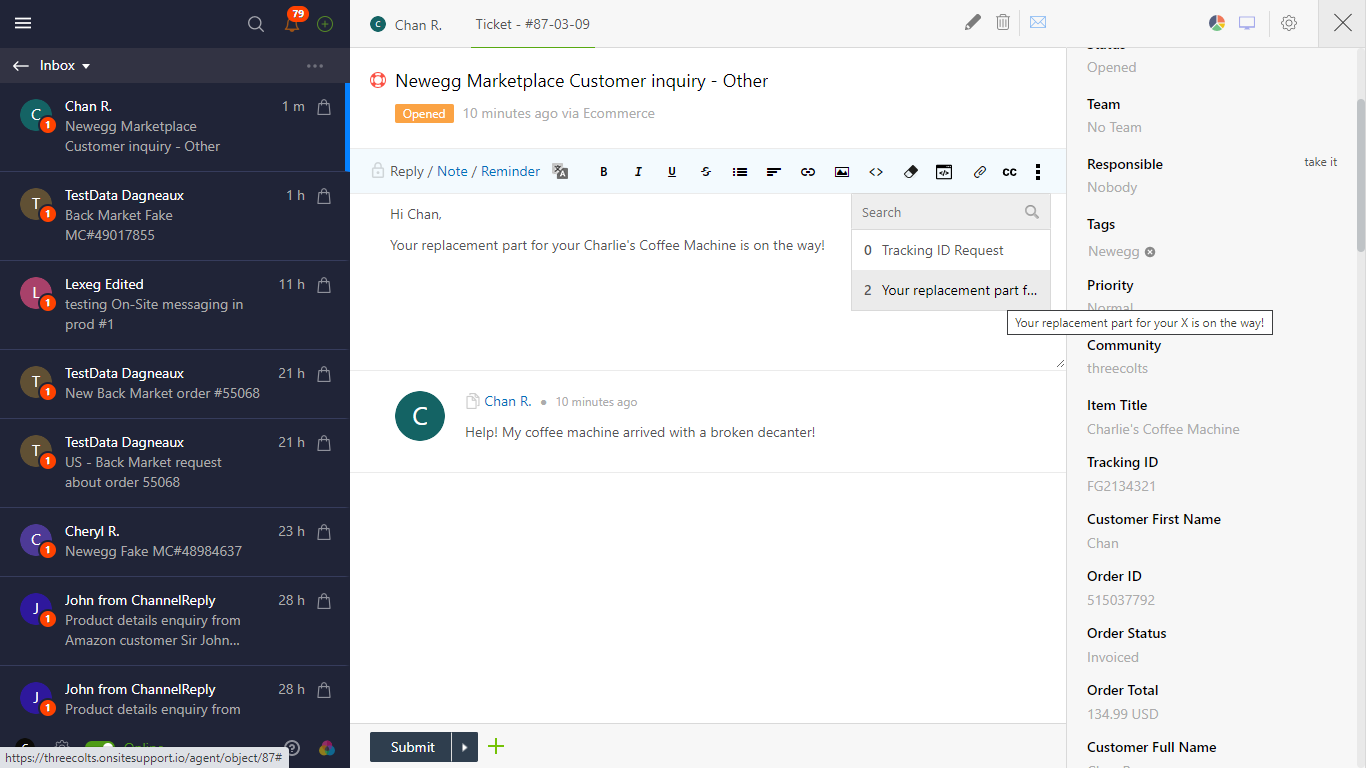Open the three-dot options above conversation list

click(315, 66)
